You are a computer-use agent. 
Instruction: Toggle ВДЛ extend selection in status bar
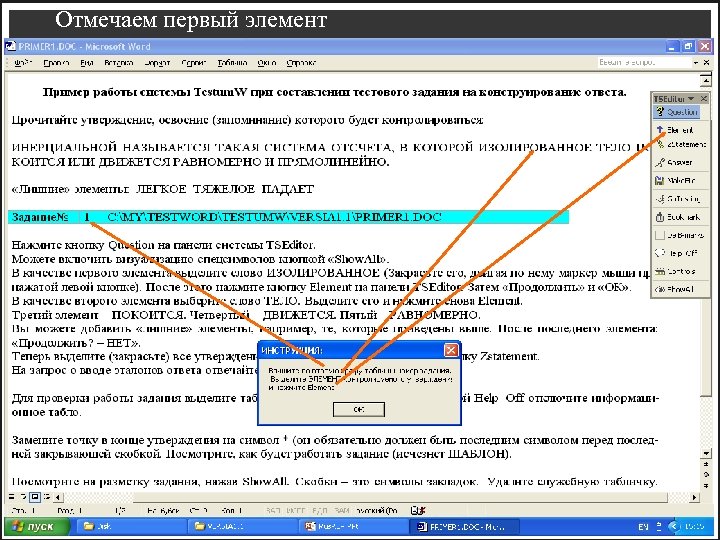pyautogui.click(x=320, y=511)
